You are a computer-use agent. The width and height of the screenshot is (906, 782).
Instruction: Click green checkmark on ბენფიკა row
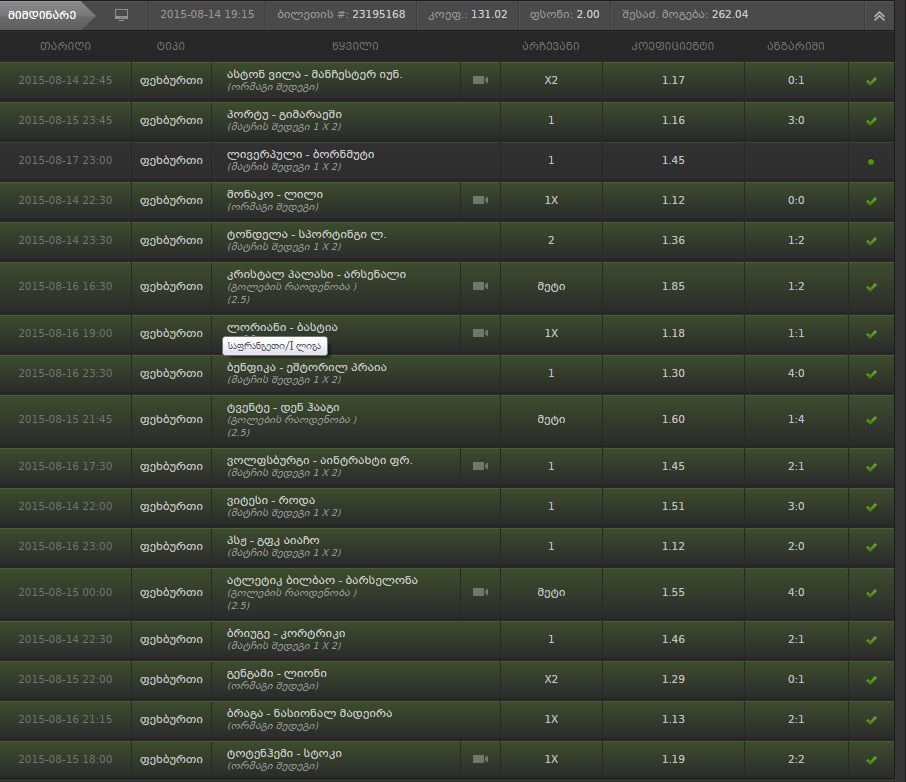click(x=871, y=374)
